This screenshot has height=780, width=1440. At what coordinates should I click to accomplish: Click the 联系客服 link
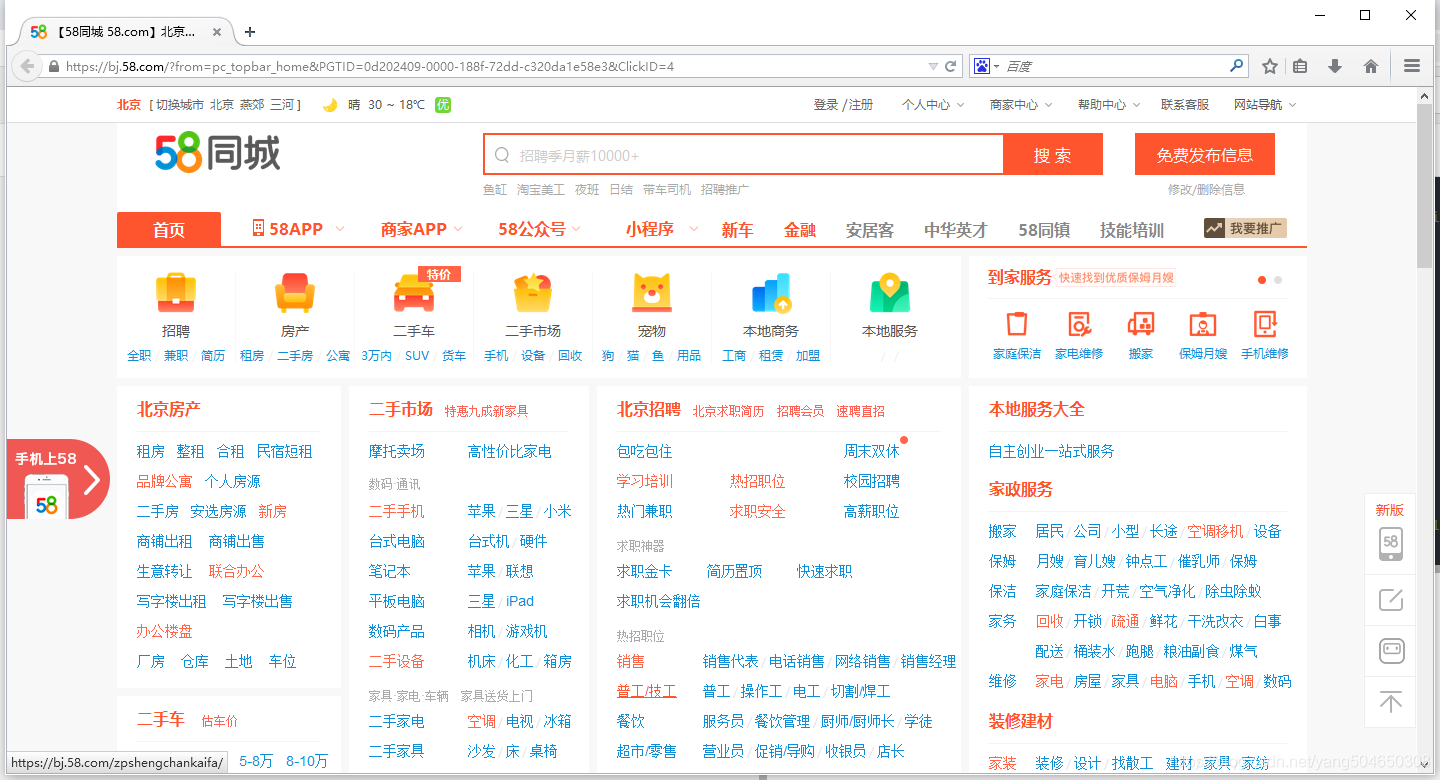pos(1185,104)
